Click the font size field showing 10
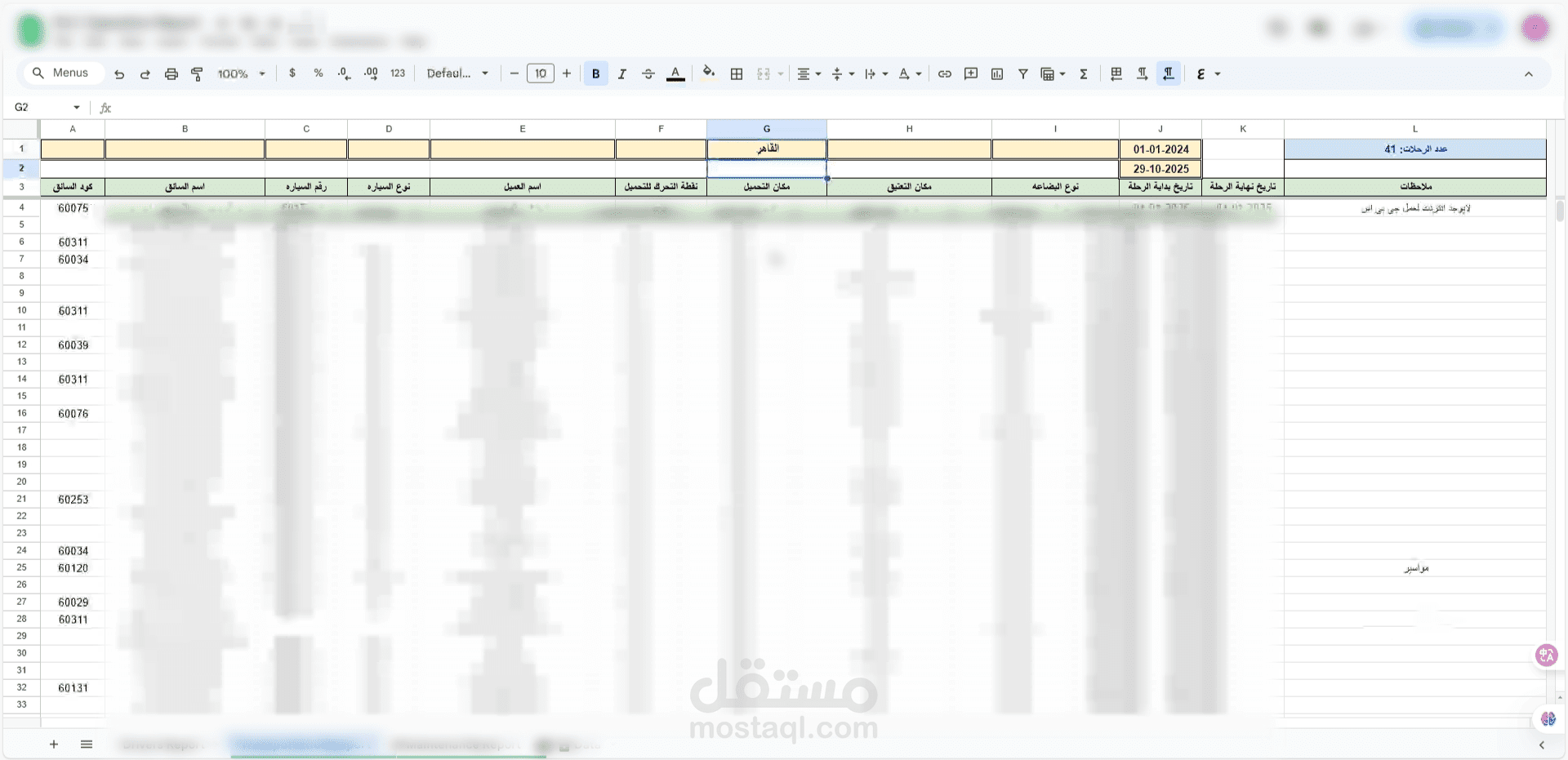The width and height of the screenshot is (1568, 760). click(x=541, y=73)
